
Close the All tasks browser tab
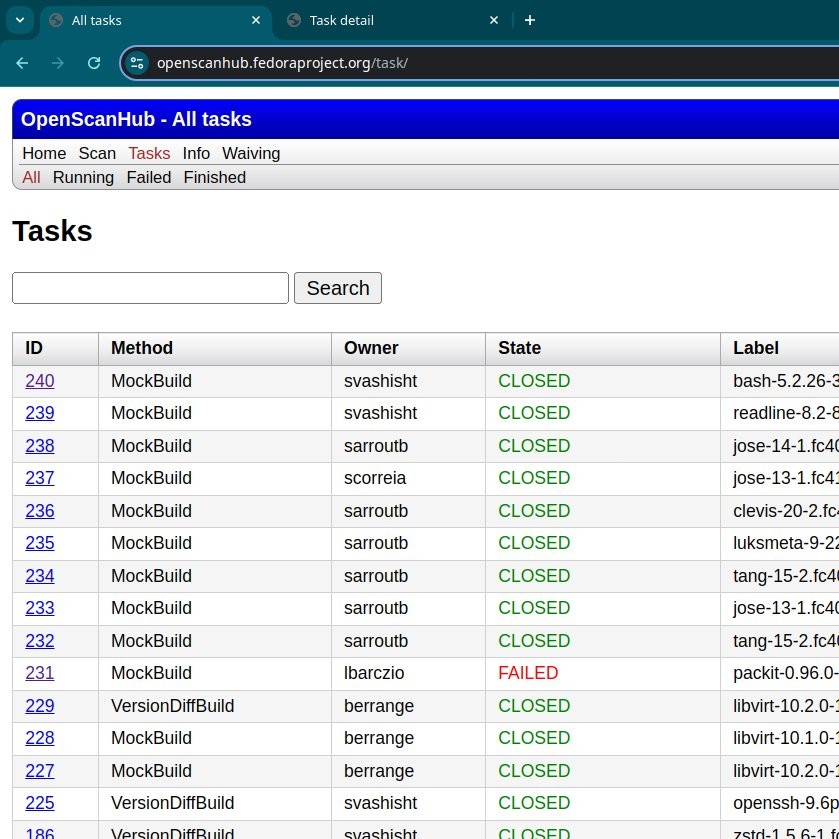[x=256, y=20]
